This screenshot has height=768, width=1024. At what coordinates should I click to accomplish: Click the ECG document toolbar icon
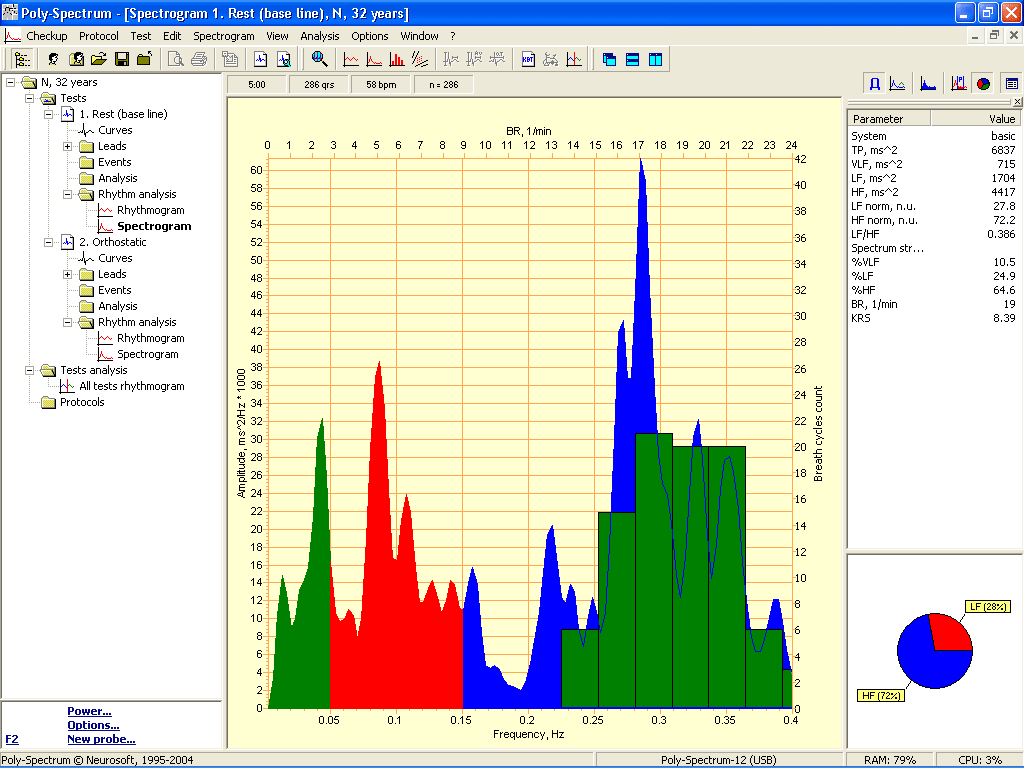click(x=261, y=59)
